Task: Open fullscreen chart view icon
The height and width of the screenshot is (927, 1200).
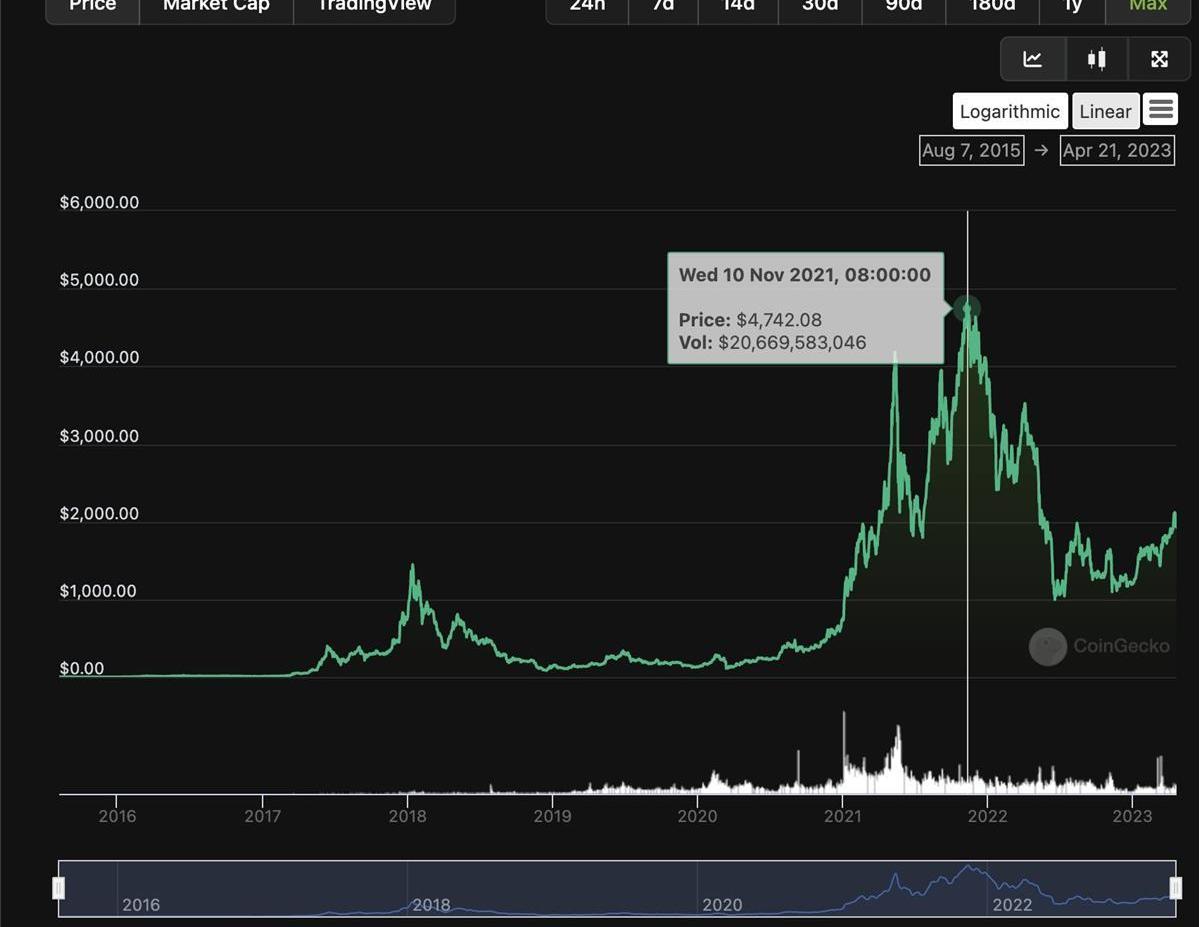Action: click(1160, 60)
